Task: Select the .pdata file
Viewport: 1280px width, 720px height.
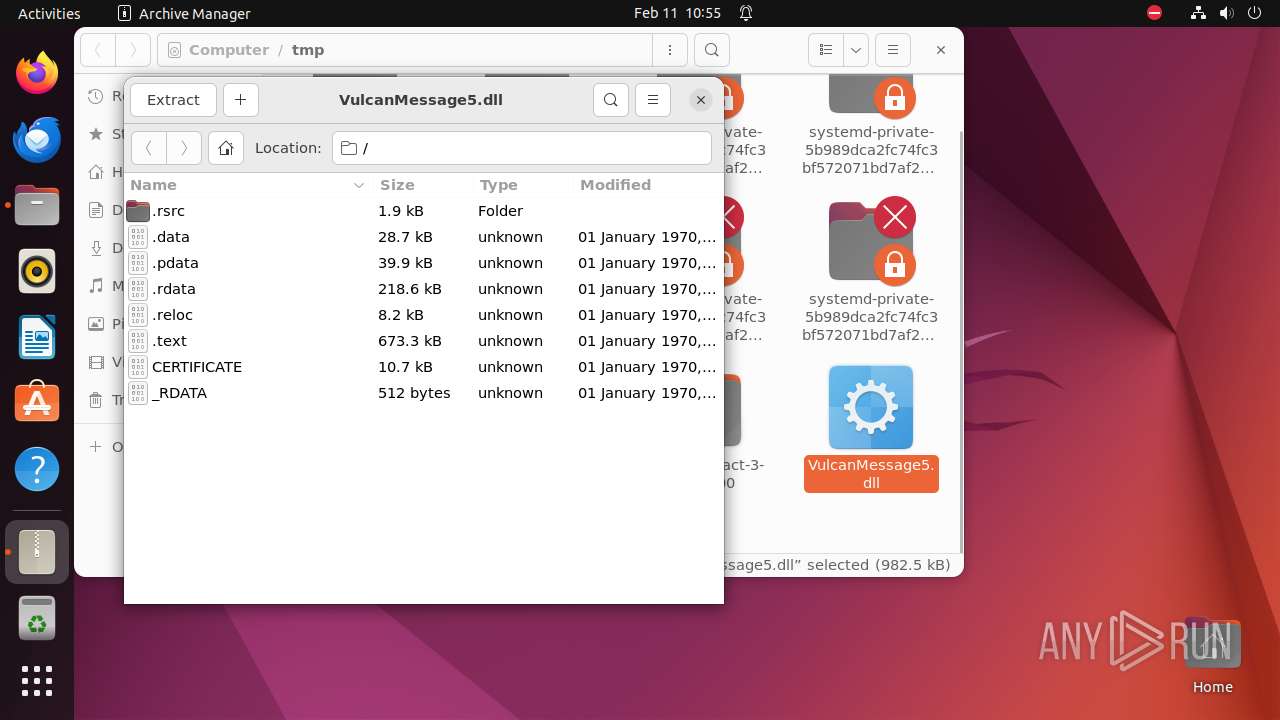Action: pos(423,263)
